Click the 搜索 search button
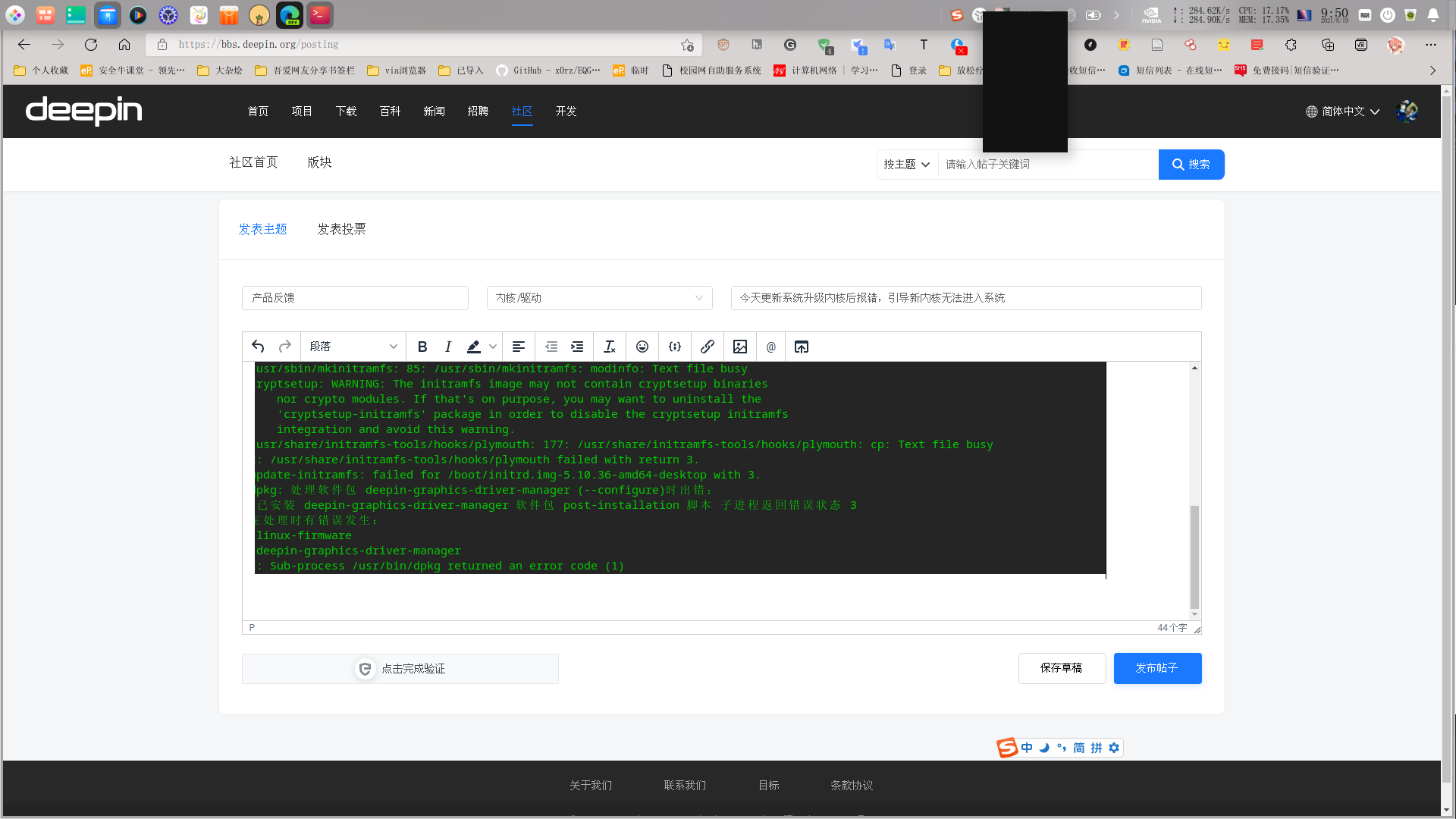The width and height of the screenshot is (1456, 819). [x=1191, y=165]
